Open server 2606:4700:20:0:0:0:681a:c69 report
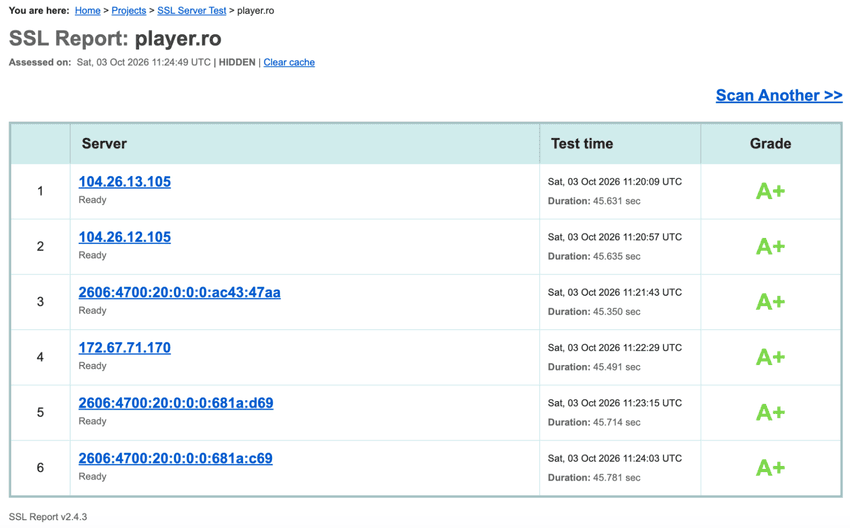The image size is (850, 528). (x=176, y=458)
